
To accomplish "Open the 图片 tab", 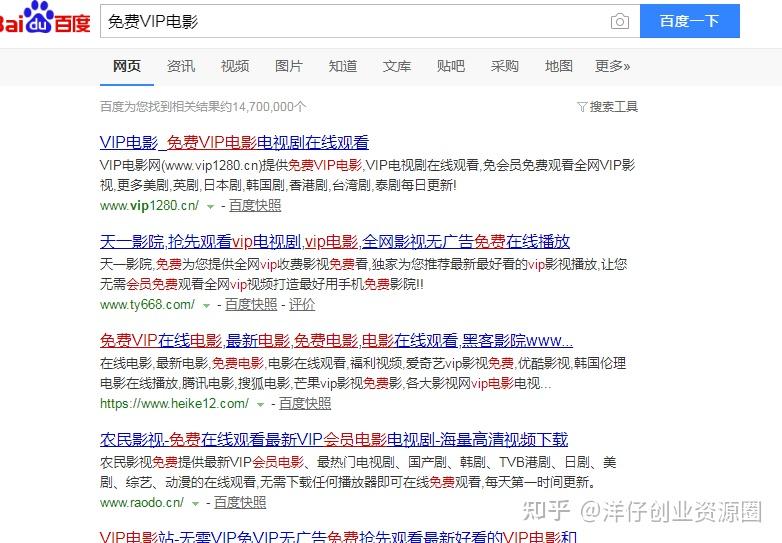I will (289, 66).
